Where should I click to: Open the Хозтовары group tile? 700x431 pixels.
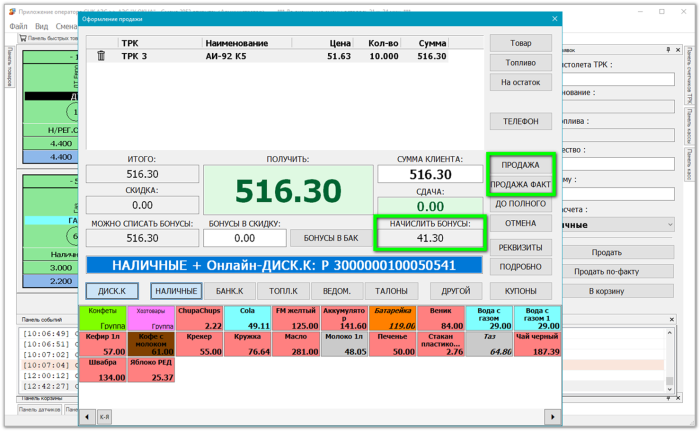click(x=151, y=318)
